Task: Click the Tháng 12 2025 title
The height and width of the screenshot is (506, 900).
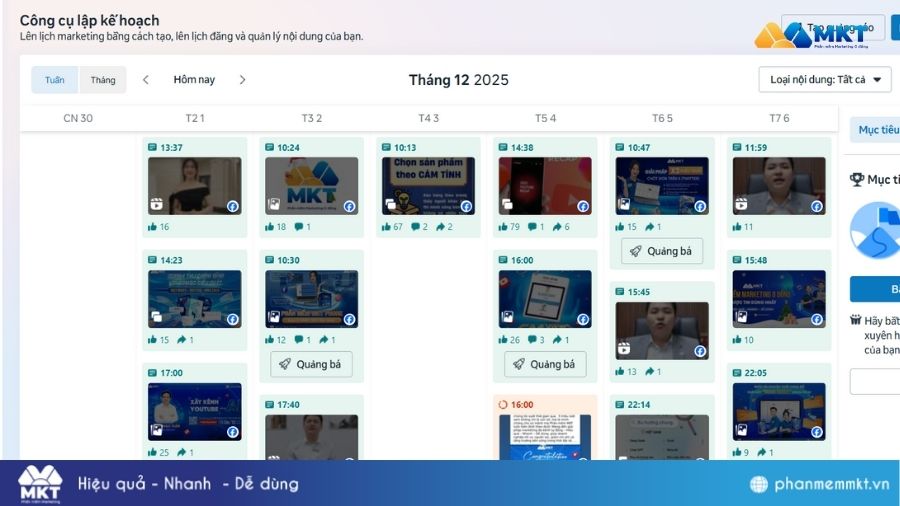Action: click(x=459, y=80)
